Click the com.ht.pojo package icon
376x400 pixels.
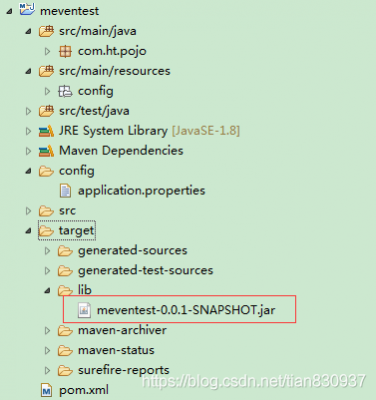coord(65,51)
